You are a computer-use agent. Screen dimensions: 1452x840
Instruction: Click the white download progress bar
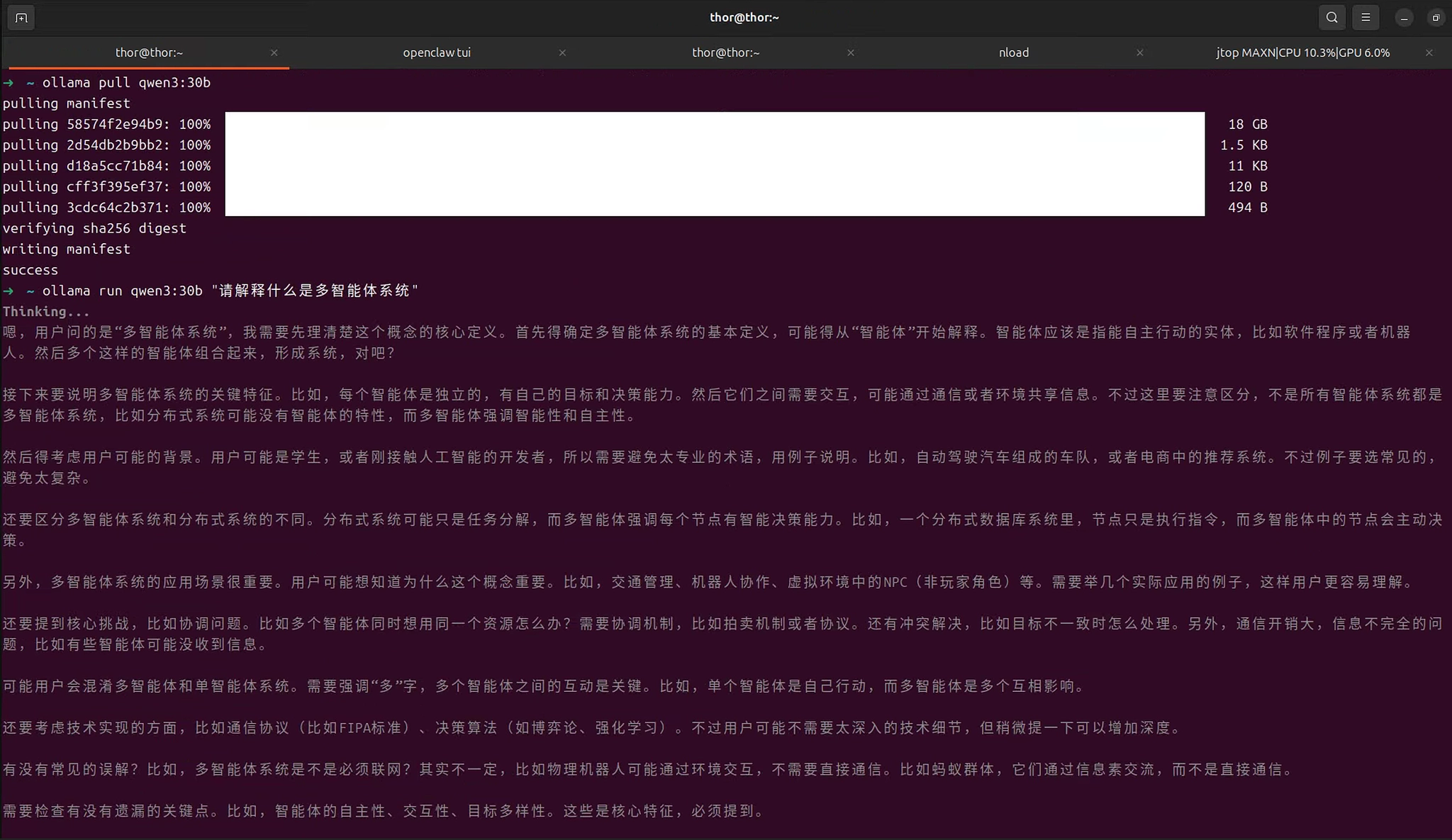coord(715,164)
